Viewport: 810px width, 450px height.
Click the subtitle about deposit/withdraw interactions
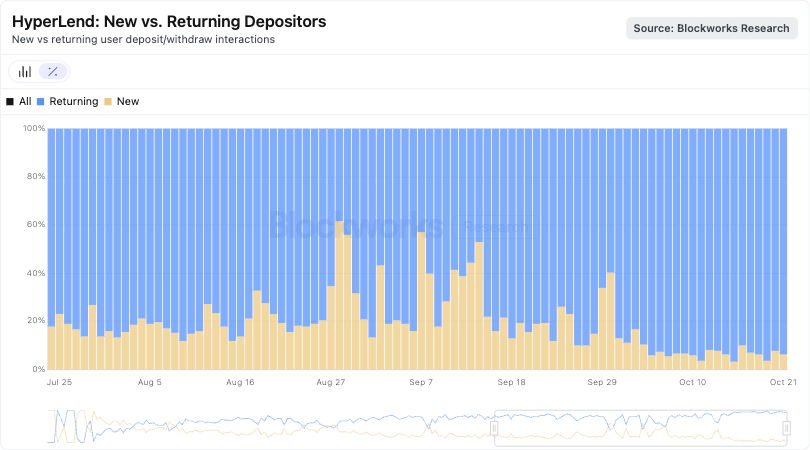point(143,40)
